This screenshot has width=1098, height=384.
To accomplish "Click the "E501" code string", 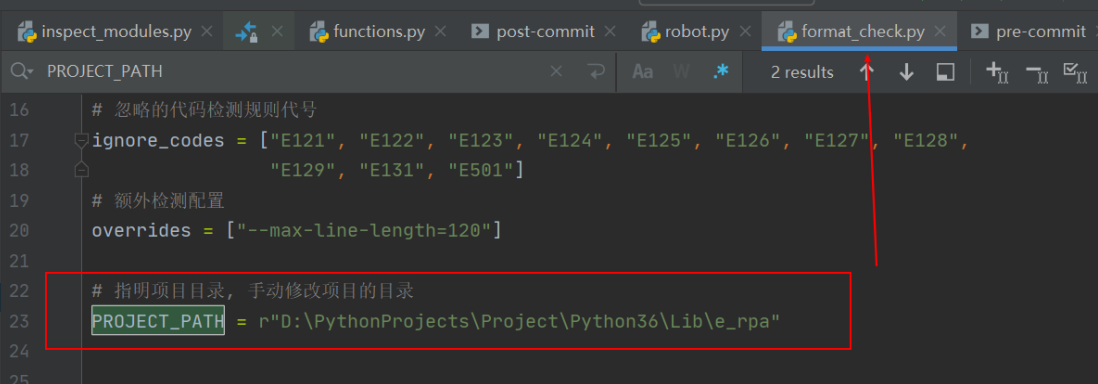I will tap(481, 170).
